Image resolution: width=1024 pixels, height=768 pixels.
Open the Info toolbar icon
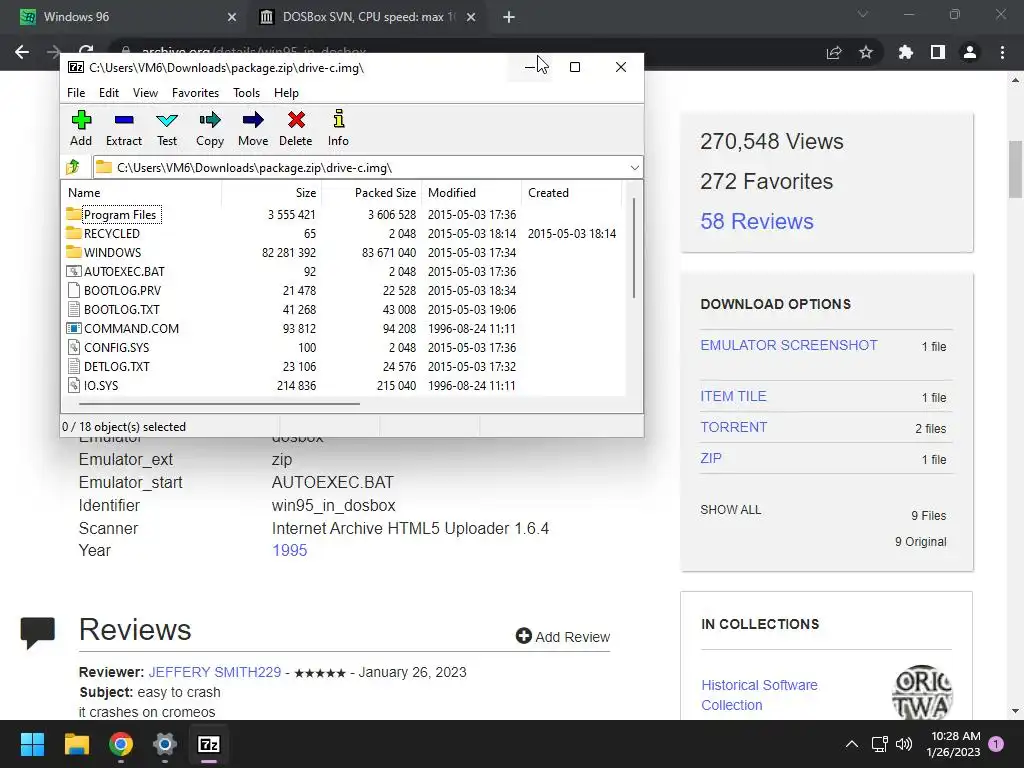338,120
